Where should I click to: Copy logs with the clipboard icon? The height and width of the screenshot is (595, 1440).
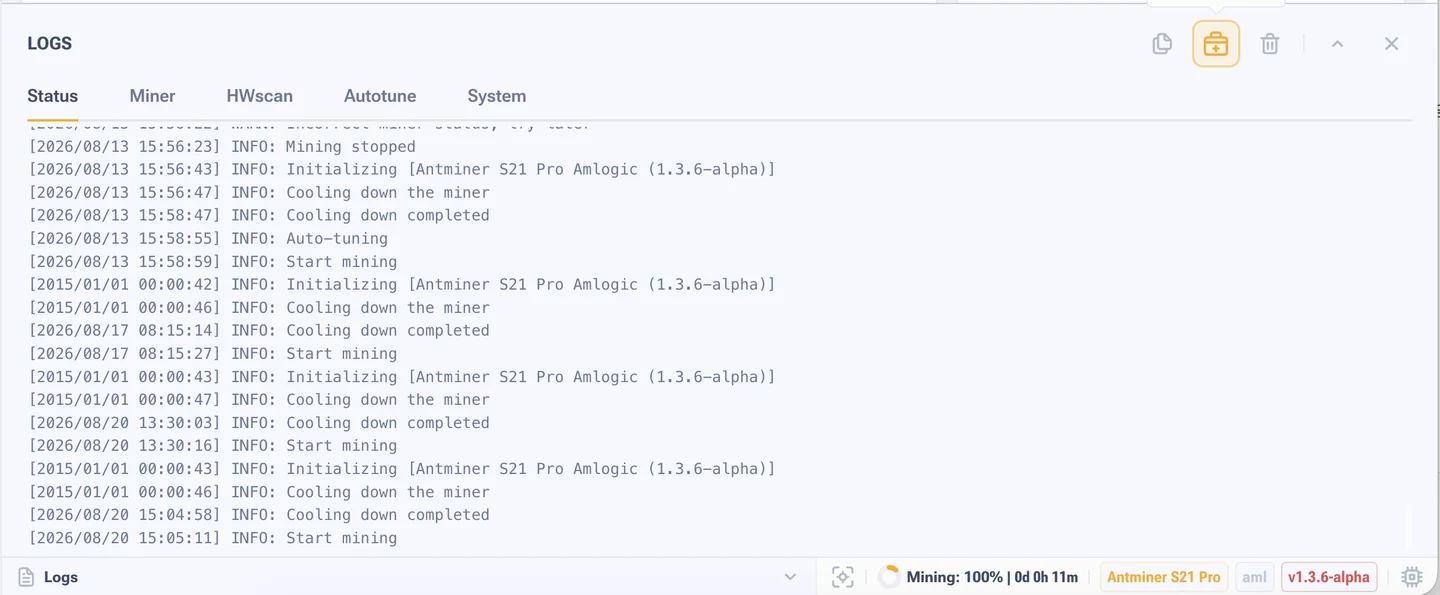click(1161, 44)
